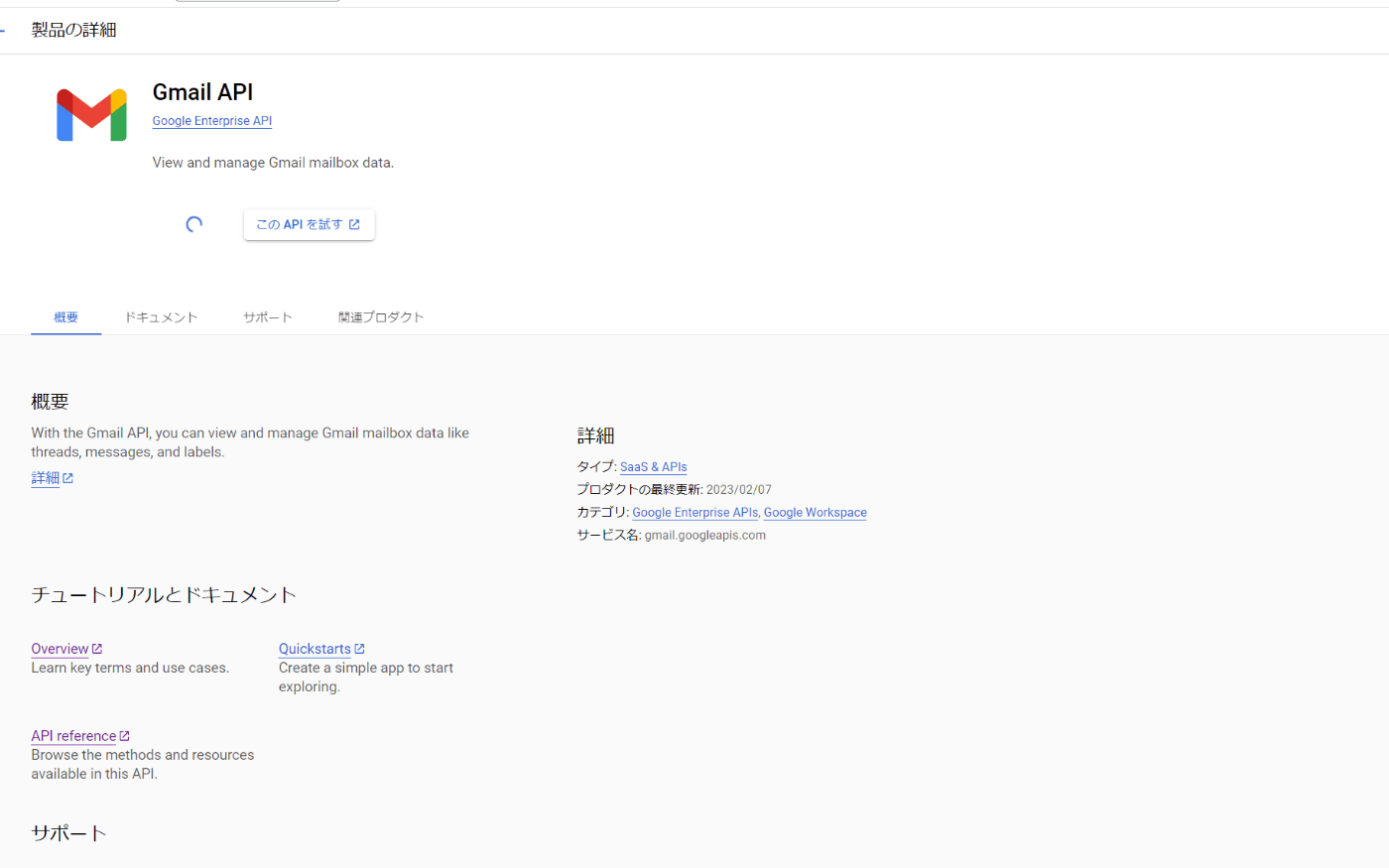Image resolution: width=1389 pixels, height=868 pixels.
Task: Click the 概要 section heading
Action: pyautogui.click(x=50, y=402)
